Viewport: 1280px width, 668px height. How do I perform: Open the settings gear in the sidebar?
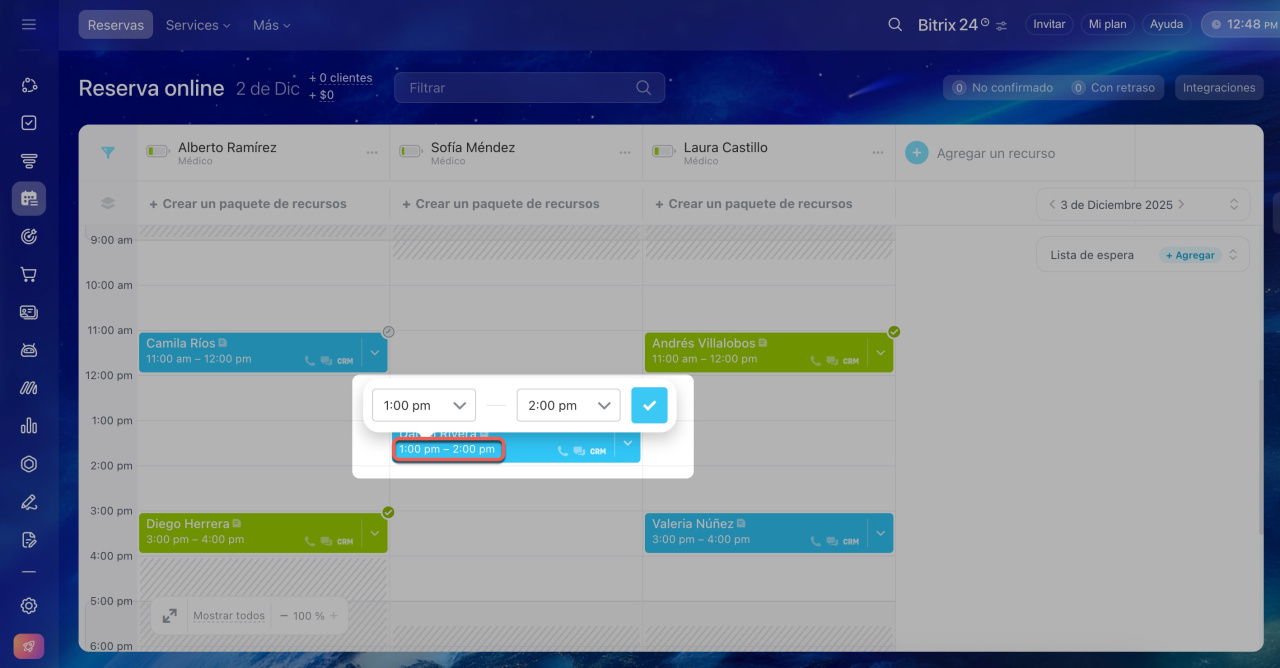click(x=29, y=605)
